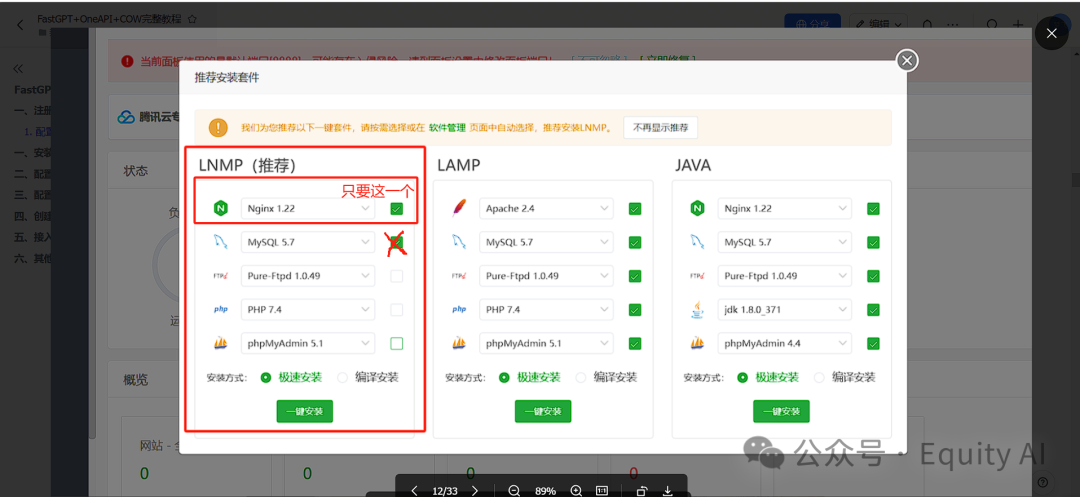
Task: Close the 推荐安装套件 dialog
Action: click(907, 61)
